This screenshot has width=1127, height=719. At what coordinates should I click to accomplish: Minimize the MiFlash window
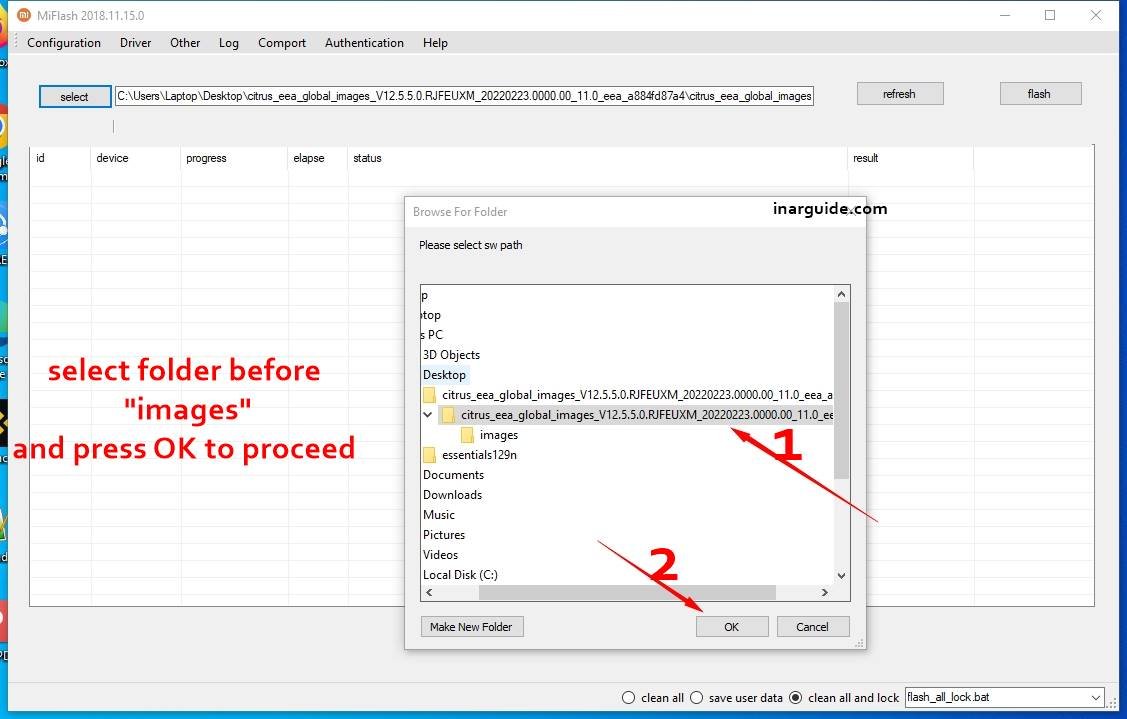click(x=1005, y=15)
